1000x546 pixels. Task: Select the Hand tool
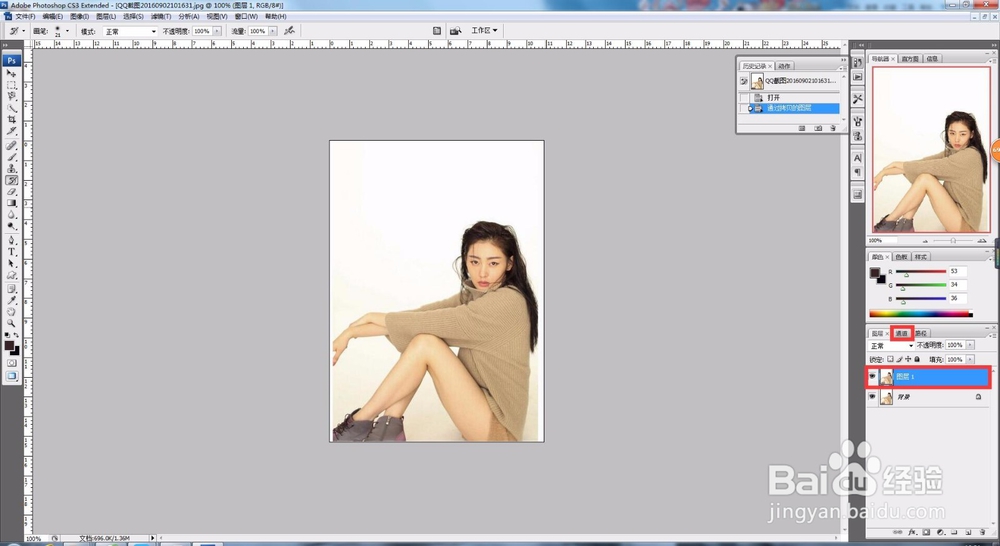tap(11, 311)
